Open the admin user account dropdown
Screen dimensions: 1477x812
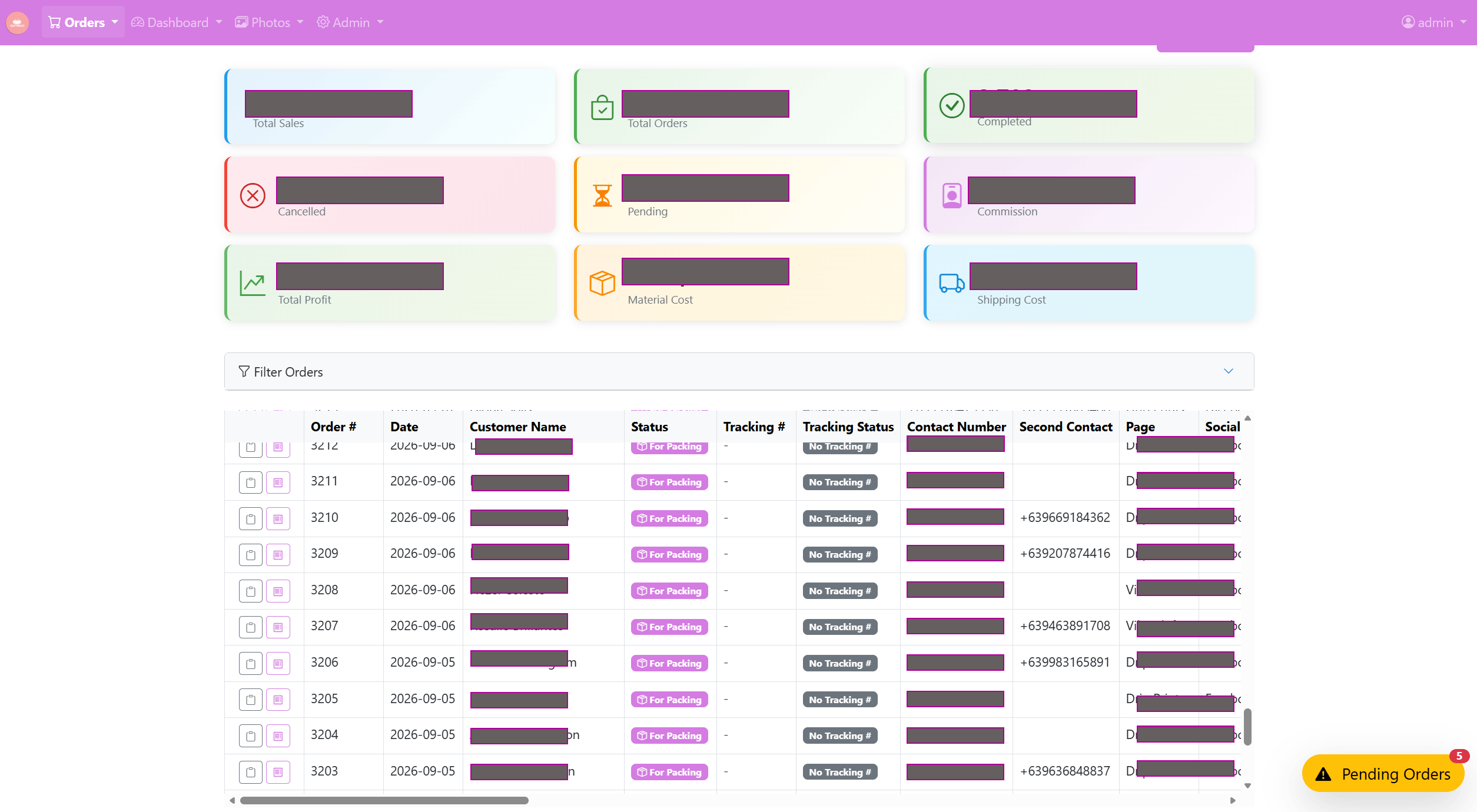(x=1433, y=22)
